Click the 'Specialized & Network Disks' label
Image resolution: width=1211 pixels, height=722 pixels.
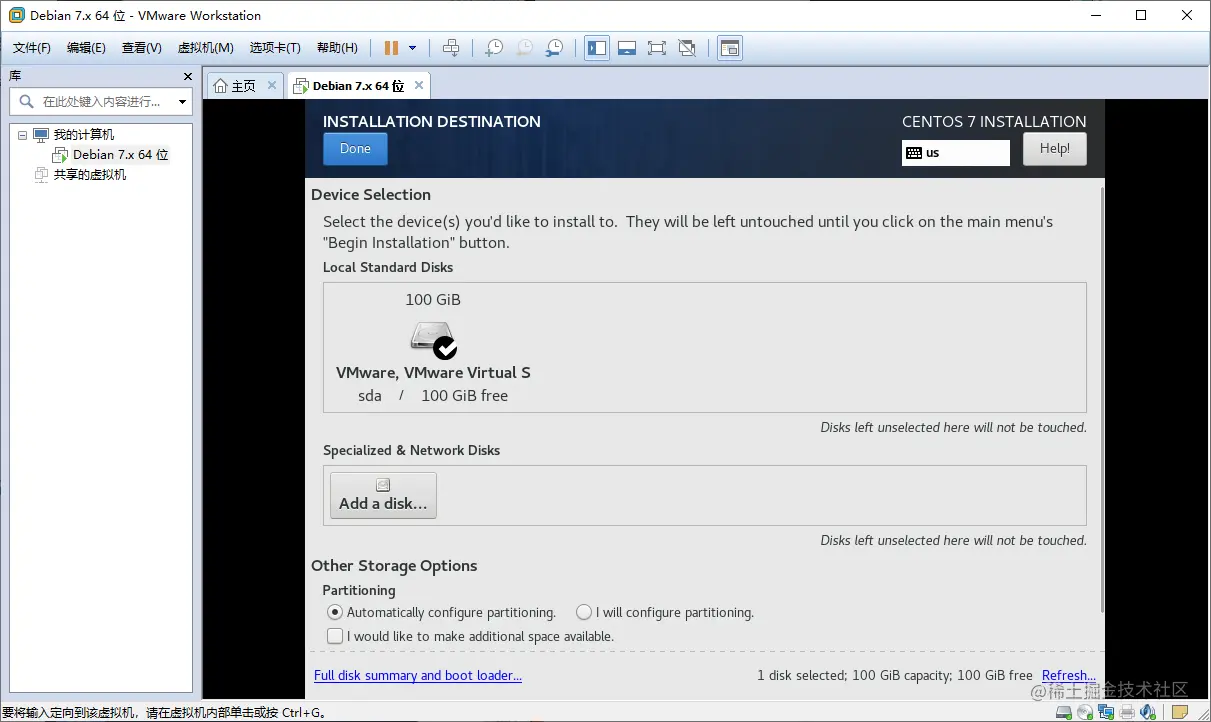click(411, 451)
